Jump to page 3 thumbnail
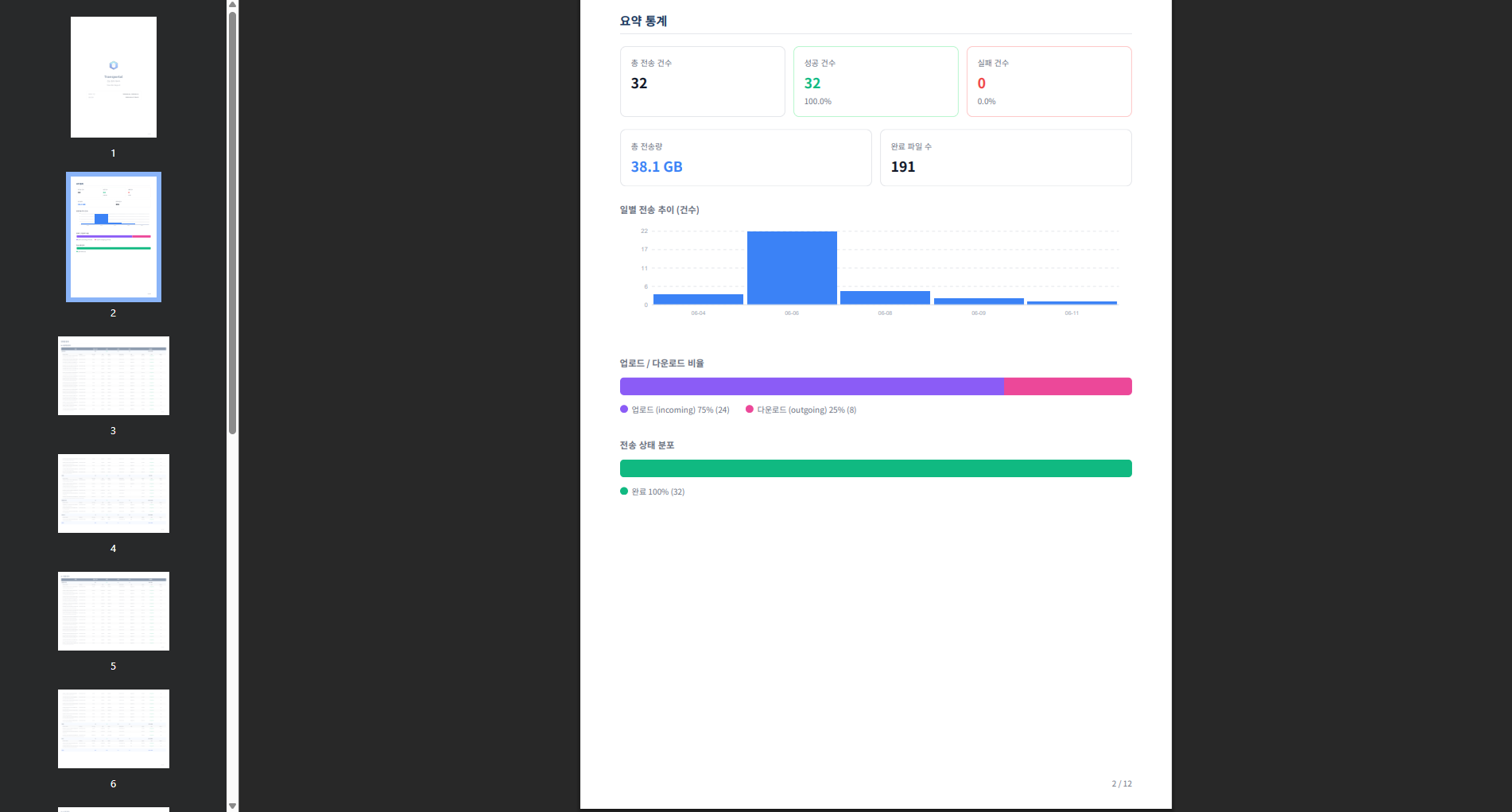 click(114, 375)
